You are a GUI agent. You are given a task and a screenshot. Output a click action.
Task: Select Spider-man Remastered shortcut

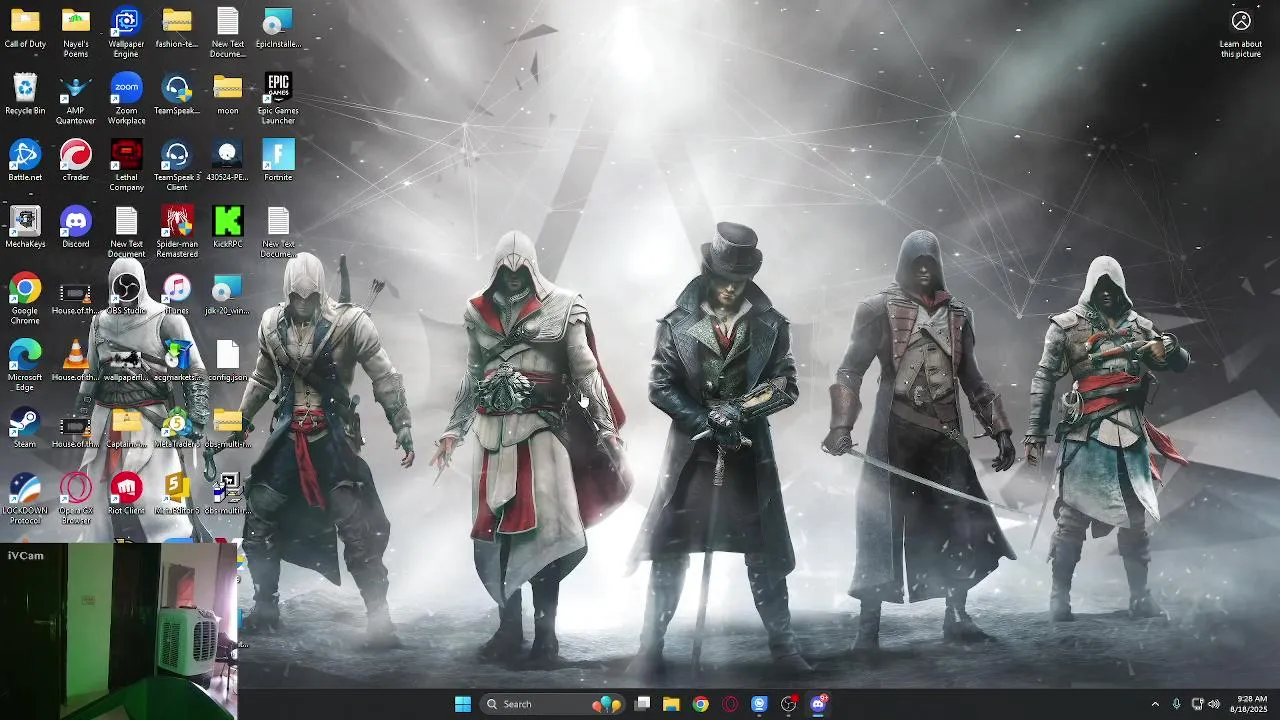tap(177, 233)
